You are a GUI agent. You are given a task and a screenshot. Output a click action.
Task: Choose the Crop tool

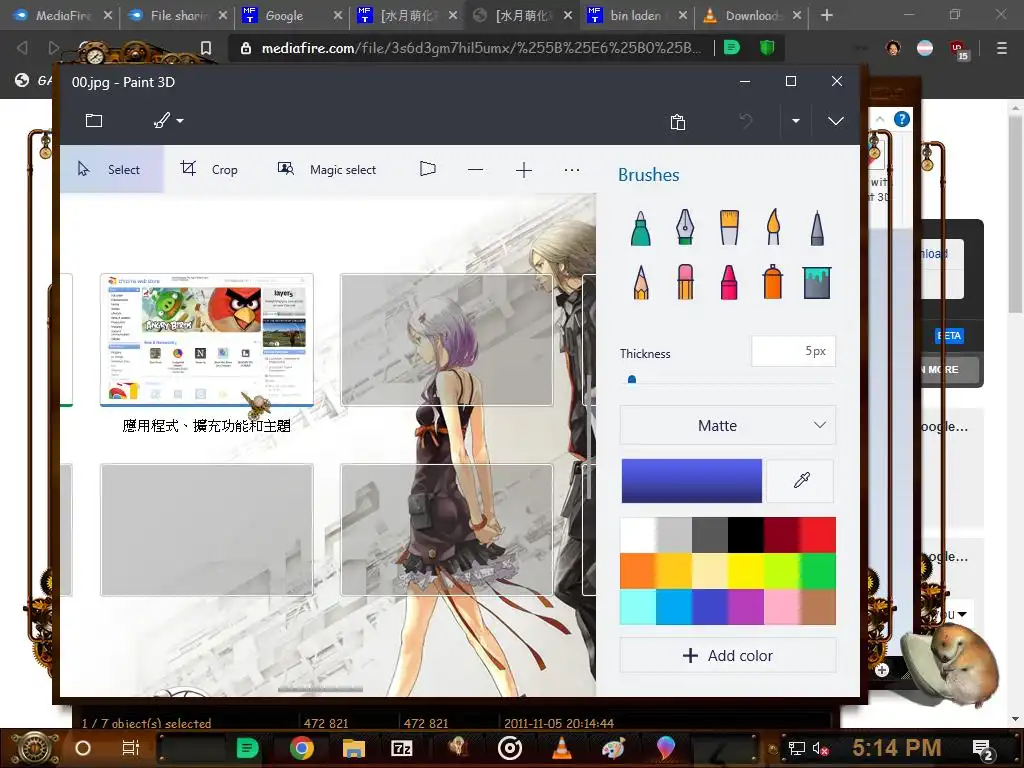pyautogui.click(x=209, y=169)
